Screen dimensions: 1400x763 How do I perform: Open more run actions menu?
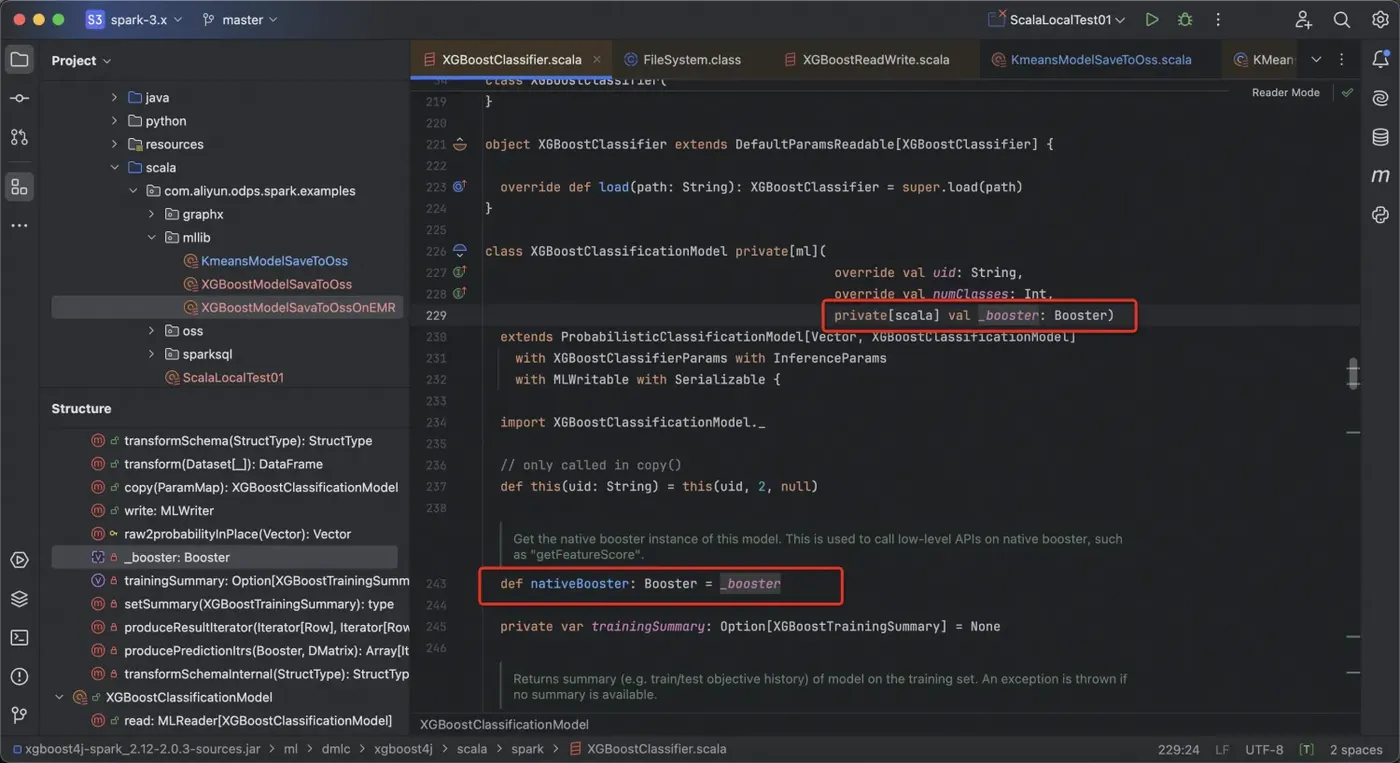tap(1218, 20)
